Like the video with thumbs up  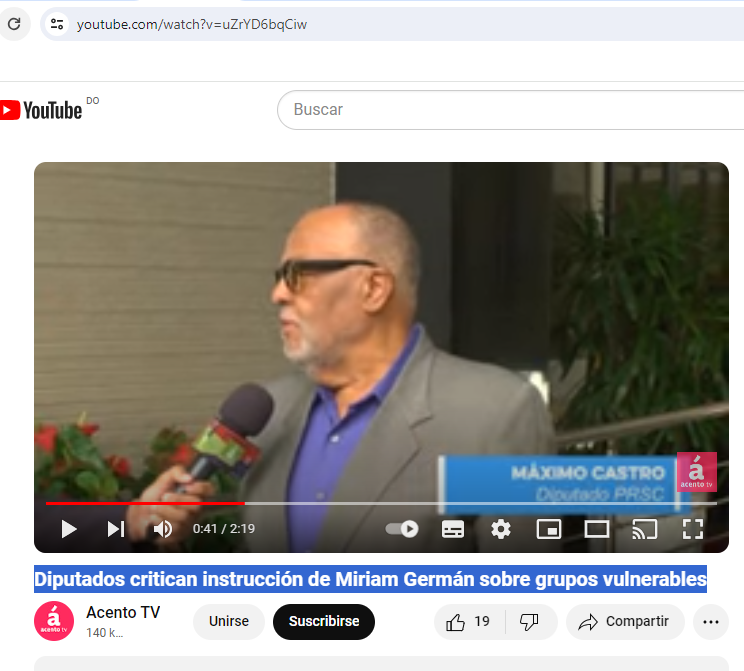(469, 622)
